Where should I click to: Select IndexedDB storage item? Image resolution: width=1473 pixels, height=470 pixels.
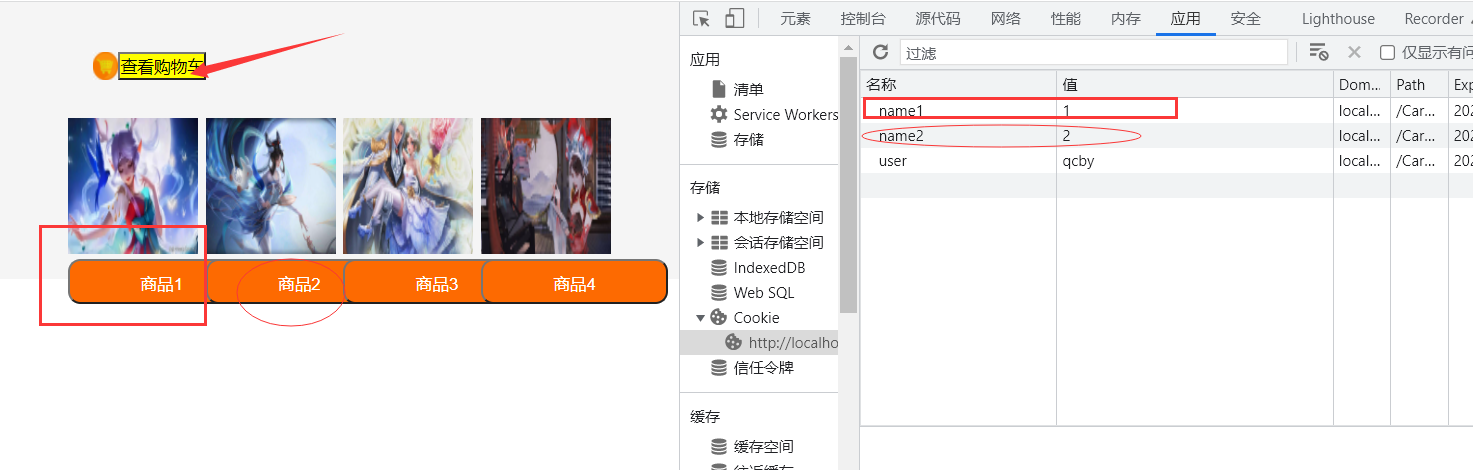758,267
